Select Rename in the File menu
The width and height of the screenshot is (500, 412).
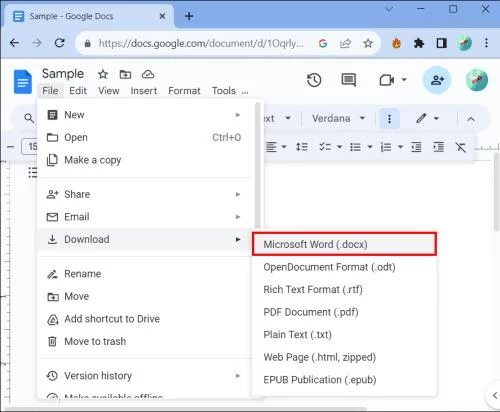click(145, 274)
